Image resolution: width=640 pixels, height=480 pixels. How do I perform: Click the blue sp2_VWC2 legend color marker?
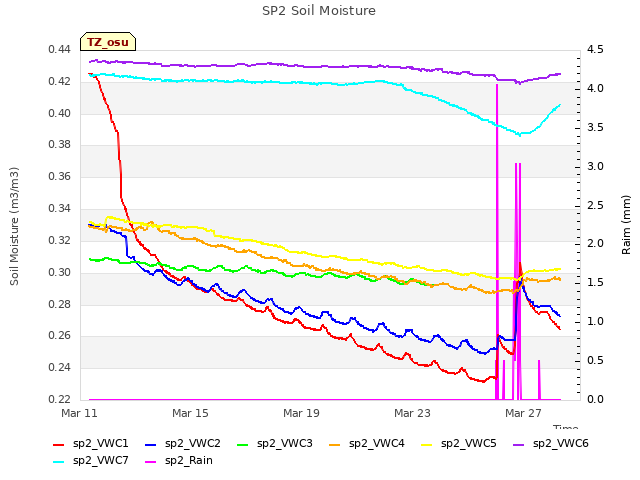coord(151,445)
